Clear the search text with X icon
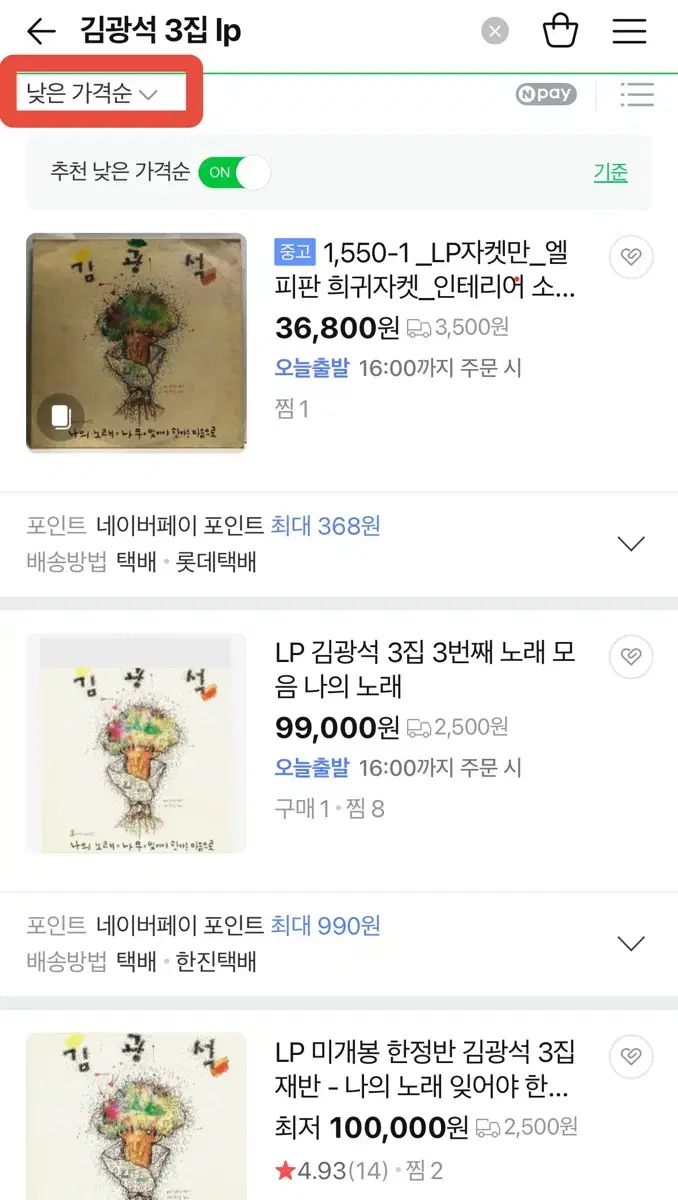This screenshot has width=678, height=1200. click(x=495, y=31)
